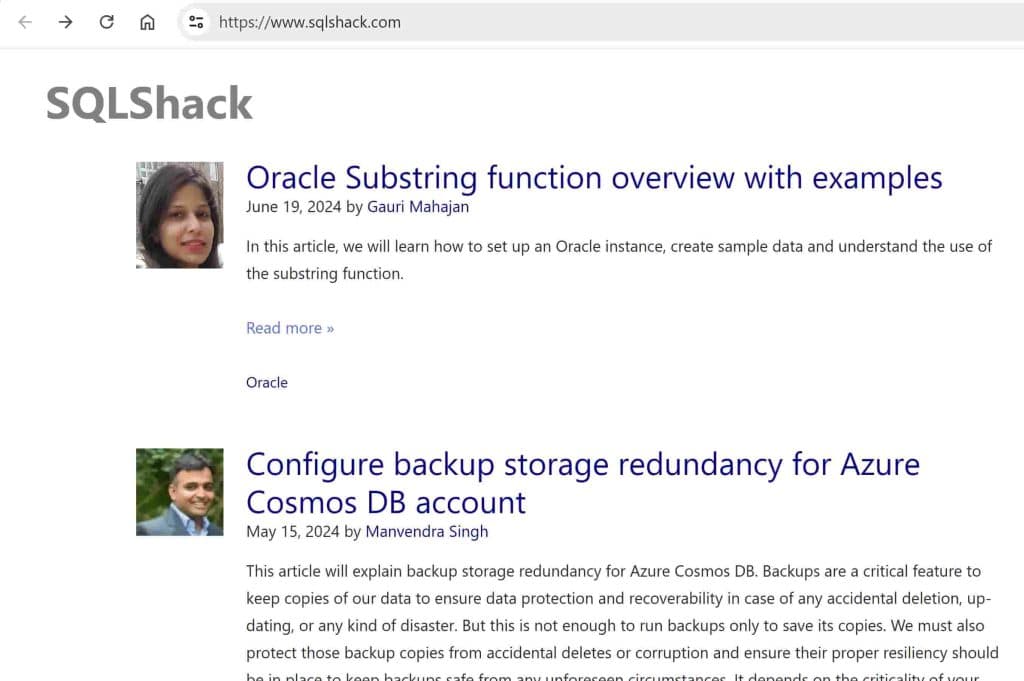The width and height of the screenshot is (1024, 681).
Task: Reload the current page
Action: pyautogui.click(x=107, y=22)
